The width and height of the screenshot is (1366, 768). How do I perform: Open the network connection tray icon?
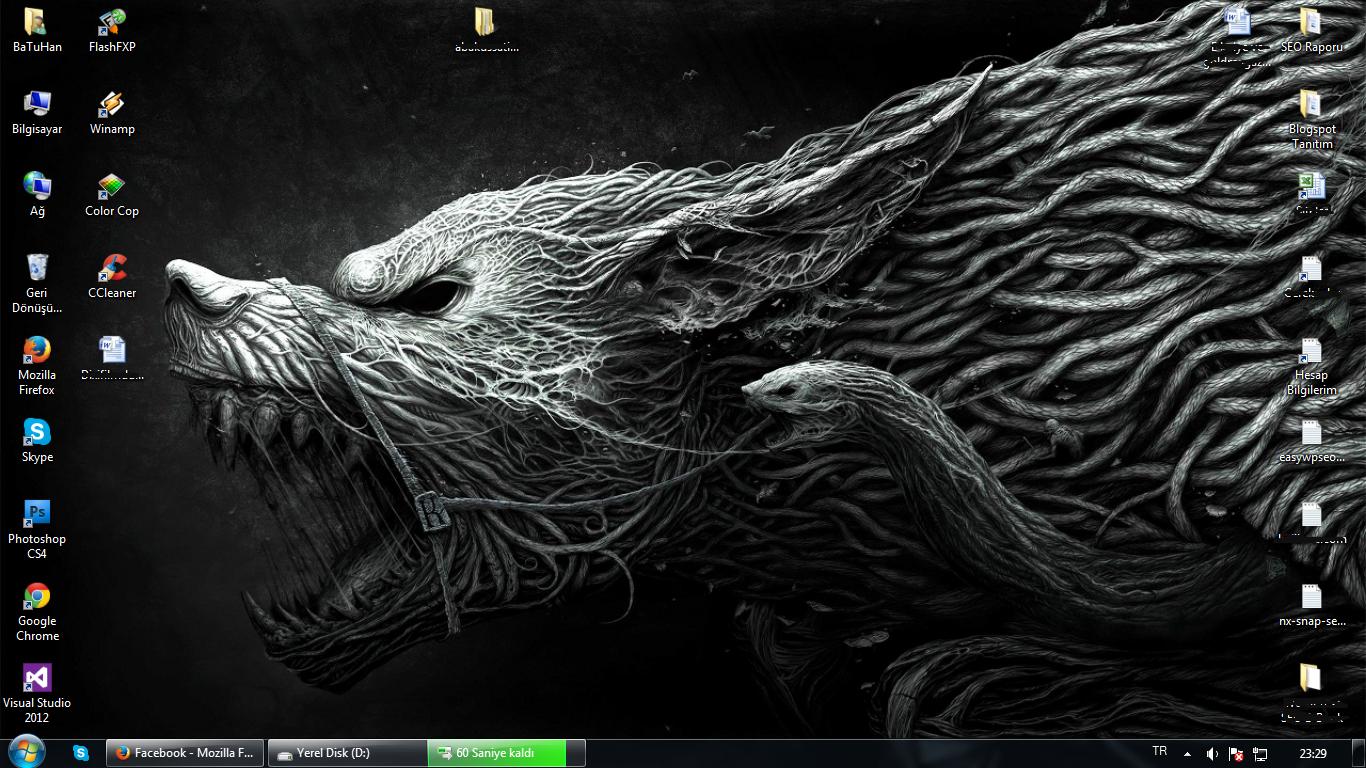click(1261, 754)
